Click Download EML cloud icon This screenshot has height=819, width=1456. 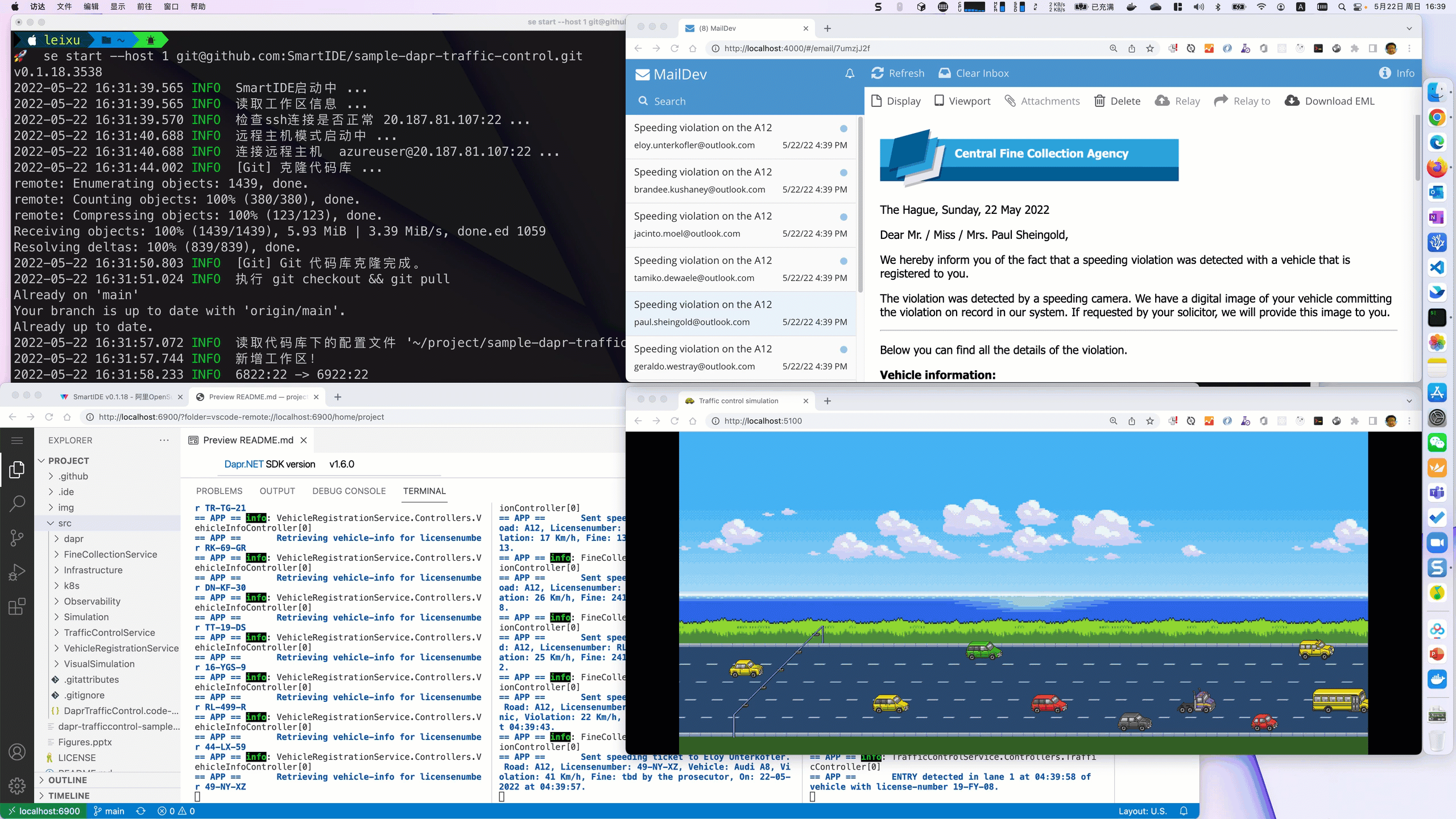[x=1292, y=101]
